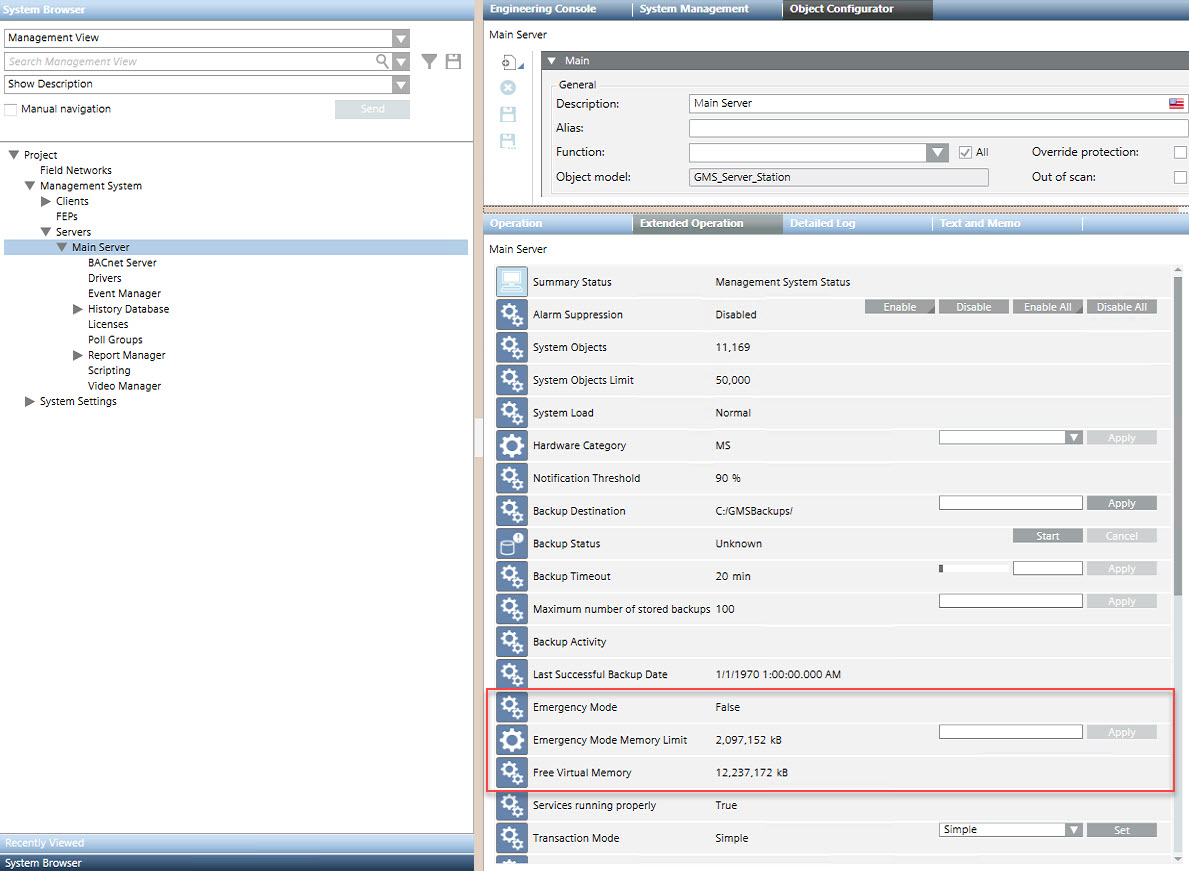Image resolution: width=1189 pixels, height=871 pixels.
Task: Uncheck the All checkbox beside Function
Action: click(967, 152)
